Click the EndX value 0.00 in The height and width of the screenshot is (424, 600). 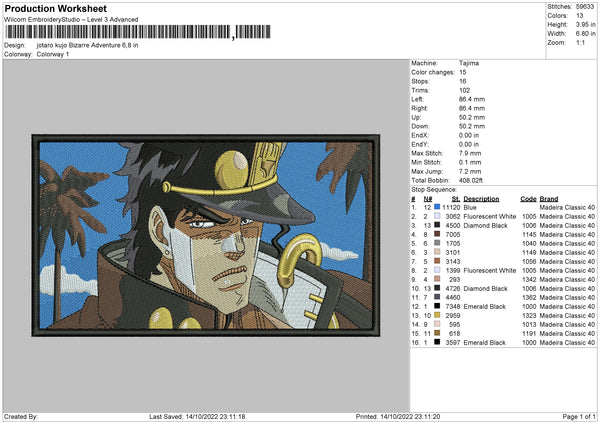point(469,135)
